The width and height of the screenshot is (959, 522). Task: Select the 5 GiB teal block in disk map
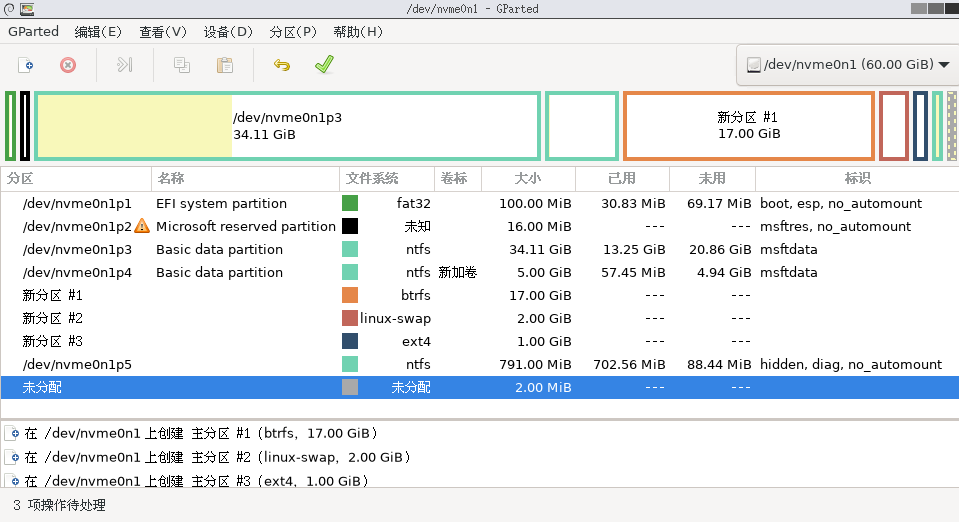click(x=582, y=126)
